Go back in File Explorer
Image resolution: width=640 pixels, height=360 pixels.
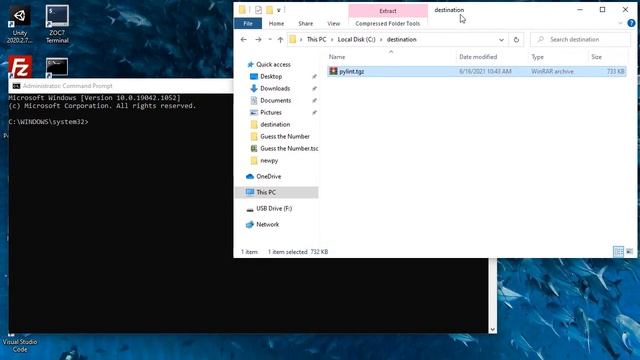click(x=244, y=40)
